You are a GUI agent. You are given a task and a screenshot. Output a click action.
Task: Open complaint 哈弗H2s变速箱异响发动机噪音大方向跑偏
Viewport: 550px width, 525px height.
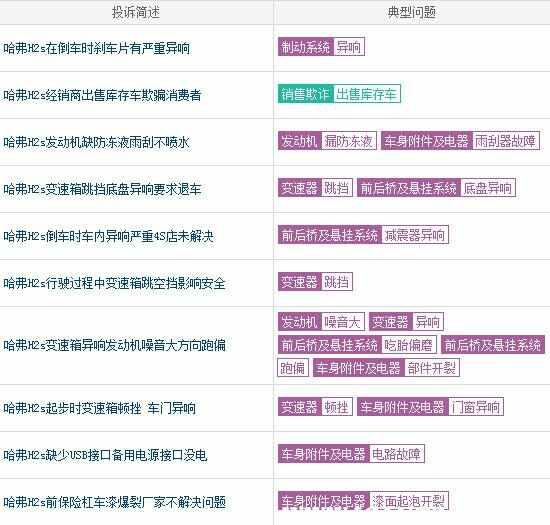pyautogui.click(x=114, y=345)
